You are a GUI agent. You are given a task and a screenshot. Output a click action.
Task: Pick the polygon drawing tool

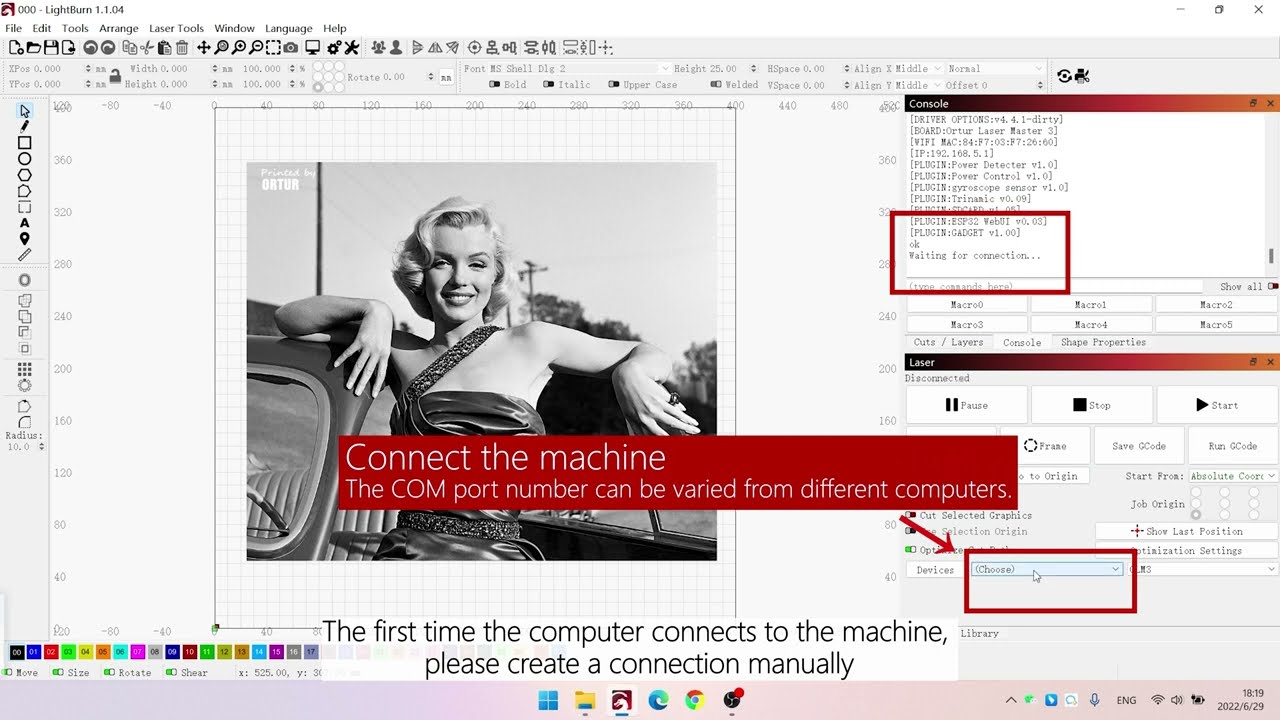click(25, 175)
